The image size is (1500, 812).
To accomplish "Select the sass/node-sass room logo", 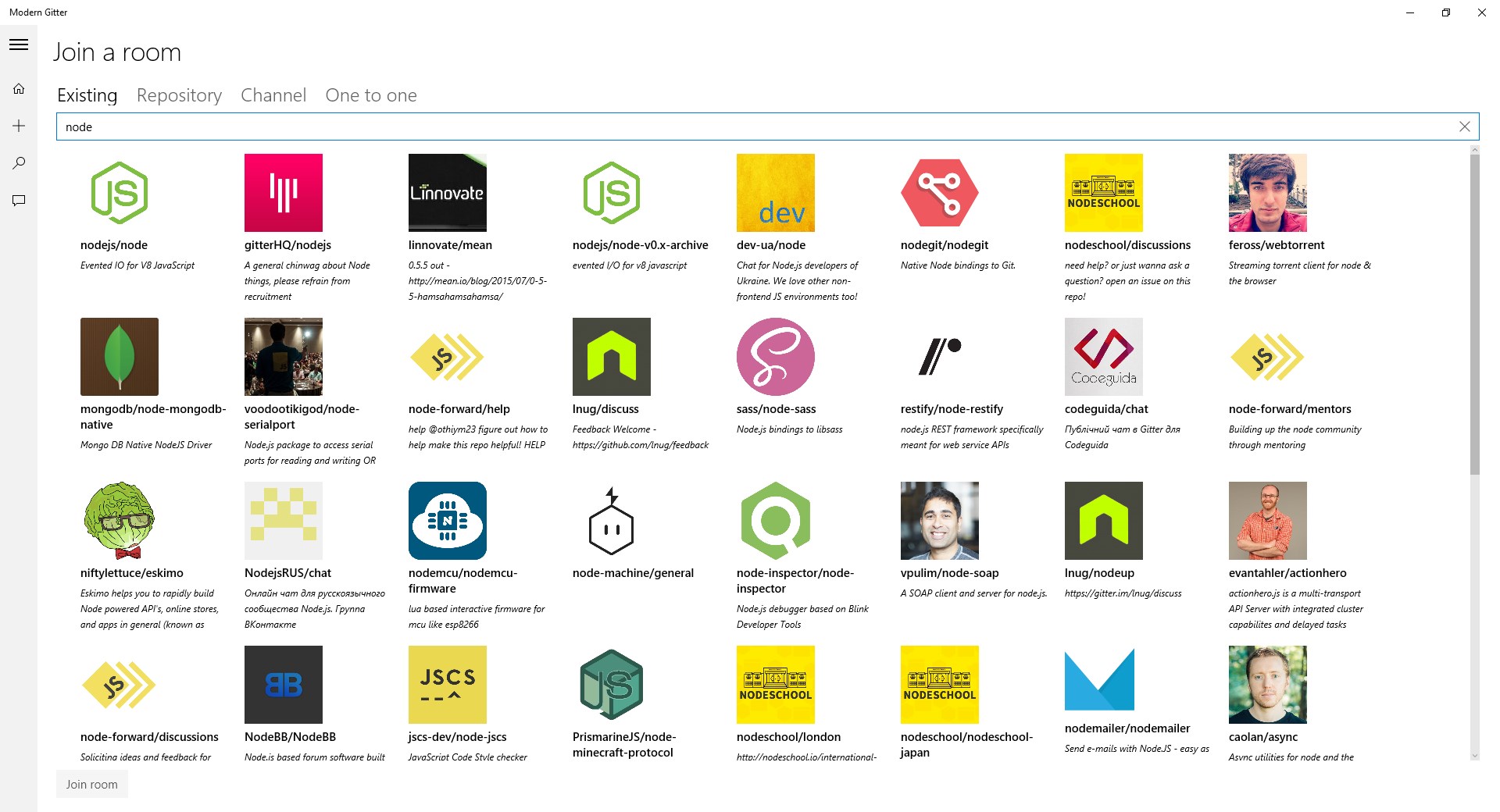I will (x=776, y=357).
